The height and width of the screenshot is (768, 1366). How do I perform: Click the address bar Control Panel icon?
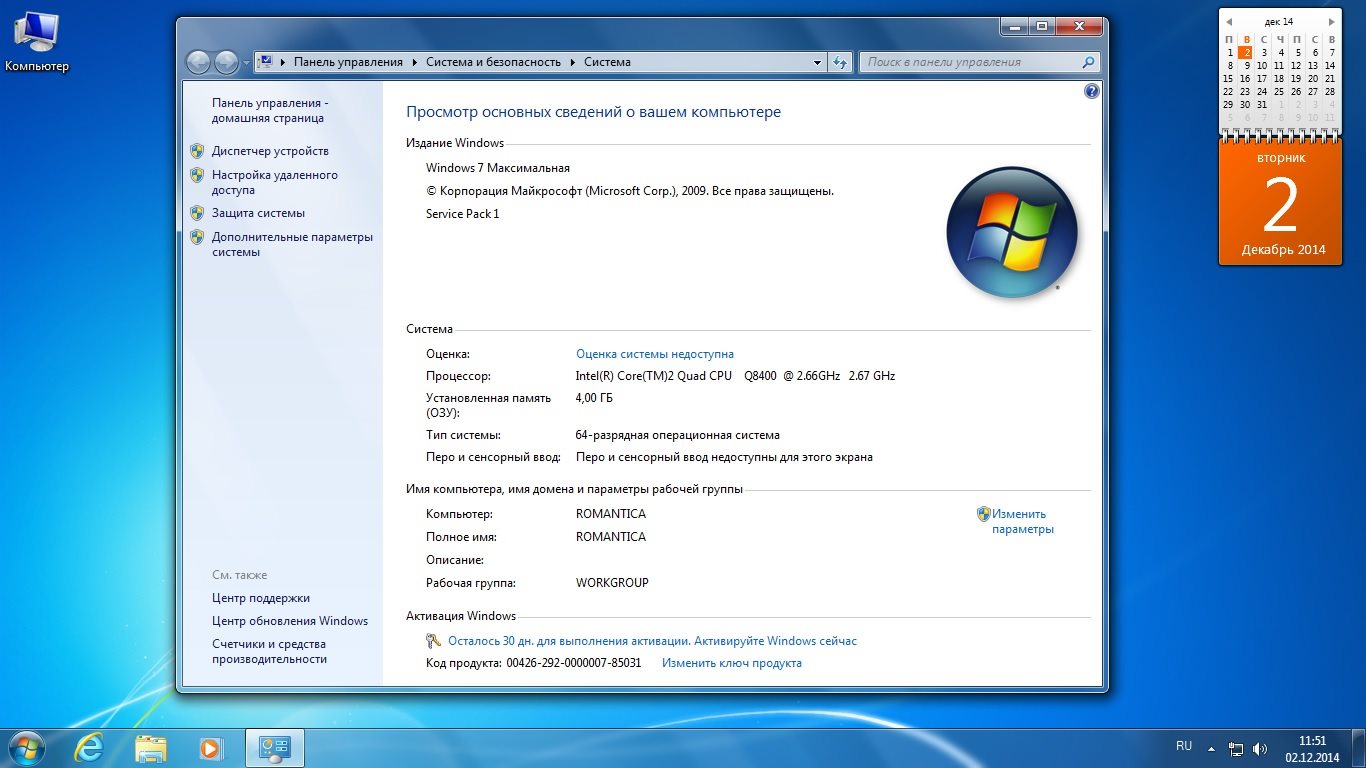(265, 62)
